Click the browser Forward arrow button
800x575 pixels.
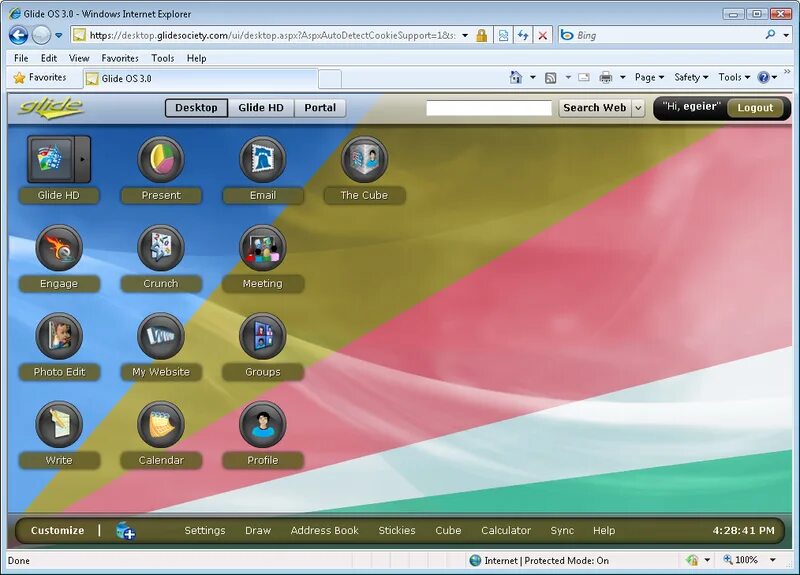pos(41,35)
